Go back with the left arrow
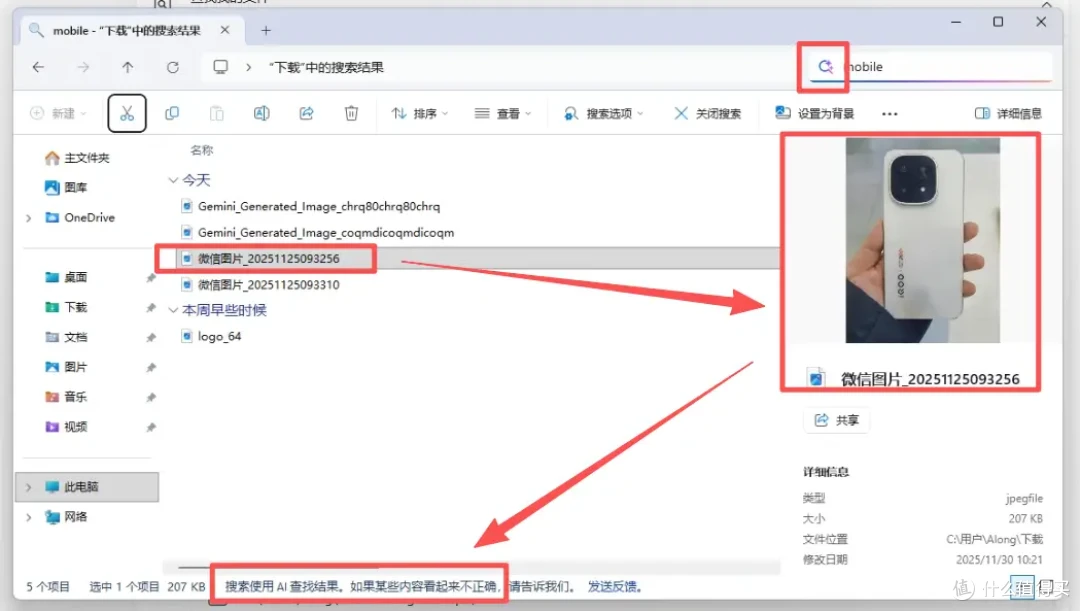The height and width of the screenshot is (611, 1080). pos(38,67)
